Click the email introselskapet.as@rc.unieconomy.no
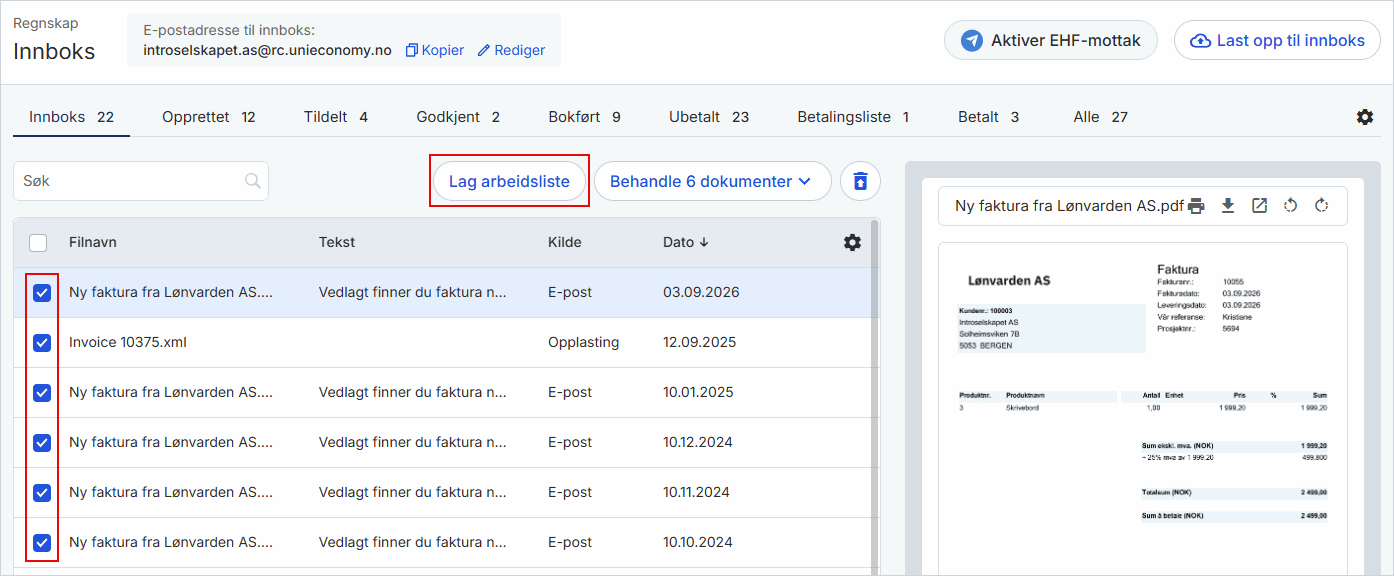The image size is (1394, 576). [268, 50]
